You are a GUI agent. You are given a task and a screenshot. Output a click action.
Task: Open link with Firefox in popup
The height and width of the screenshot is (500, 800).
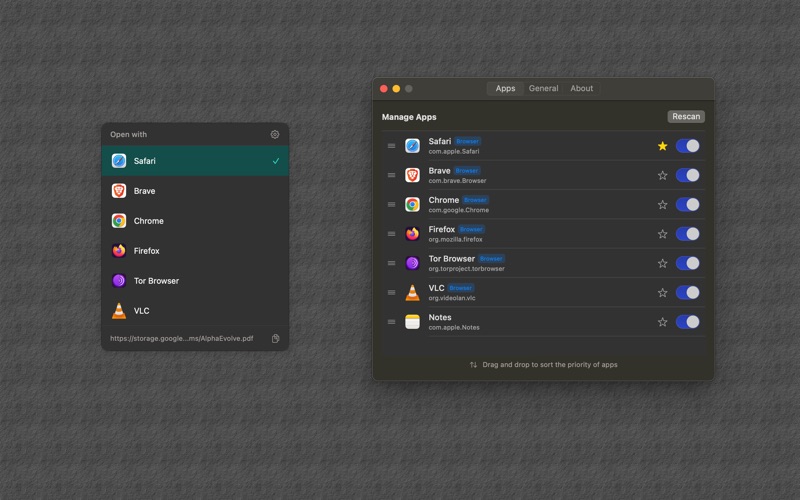click(x=195, y=251)
